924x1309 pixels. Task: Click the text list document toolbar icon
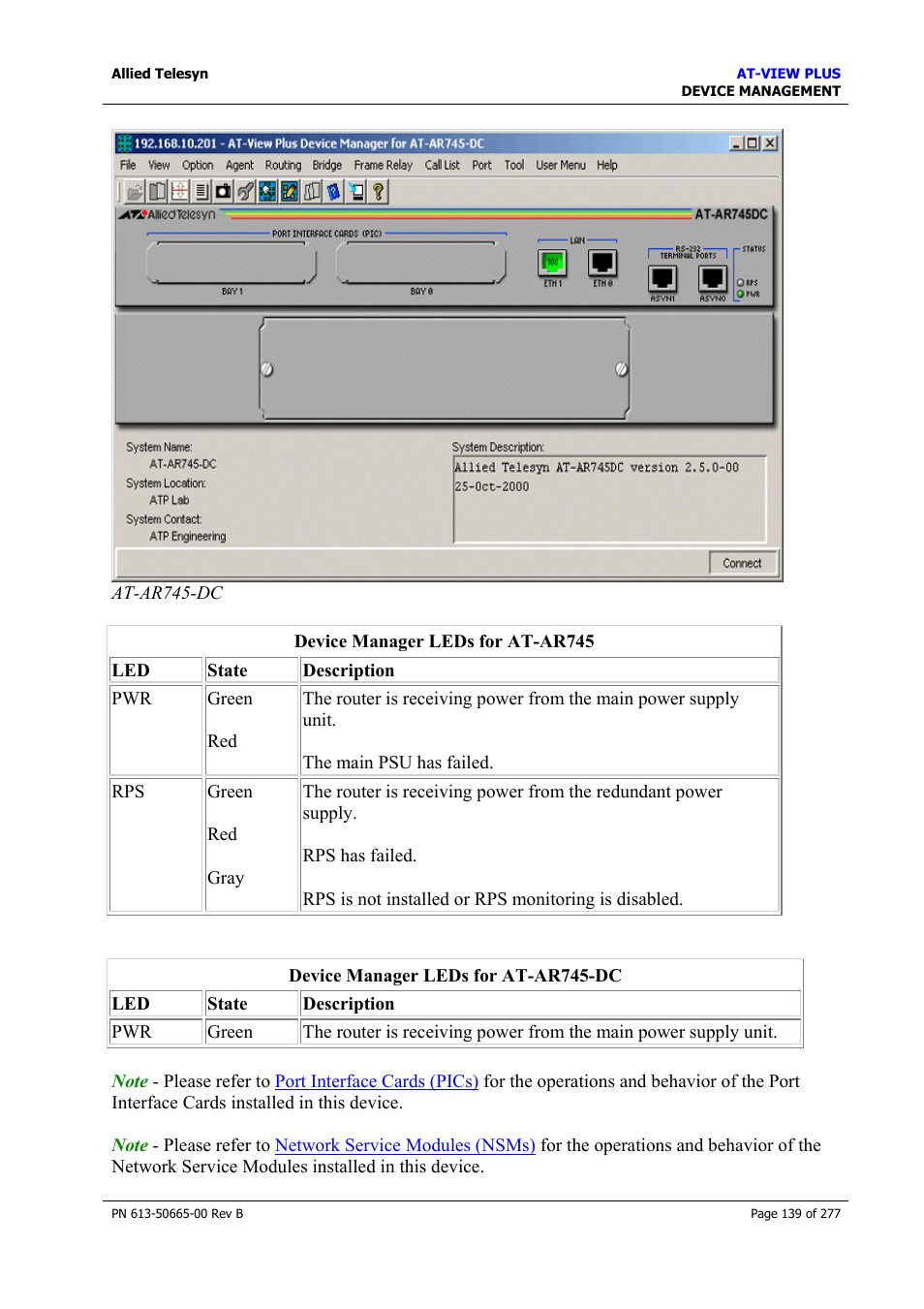coord(201,192)
